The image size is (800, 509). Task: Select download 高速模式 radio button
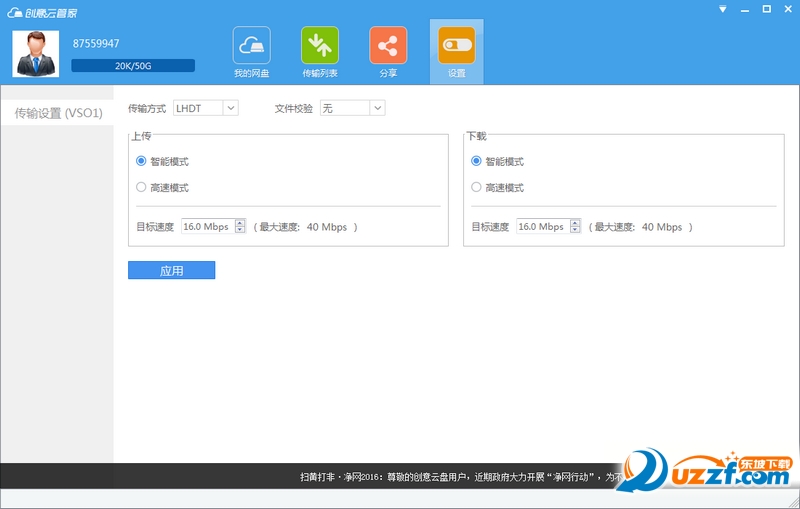[x=476, y=187]
